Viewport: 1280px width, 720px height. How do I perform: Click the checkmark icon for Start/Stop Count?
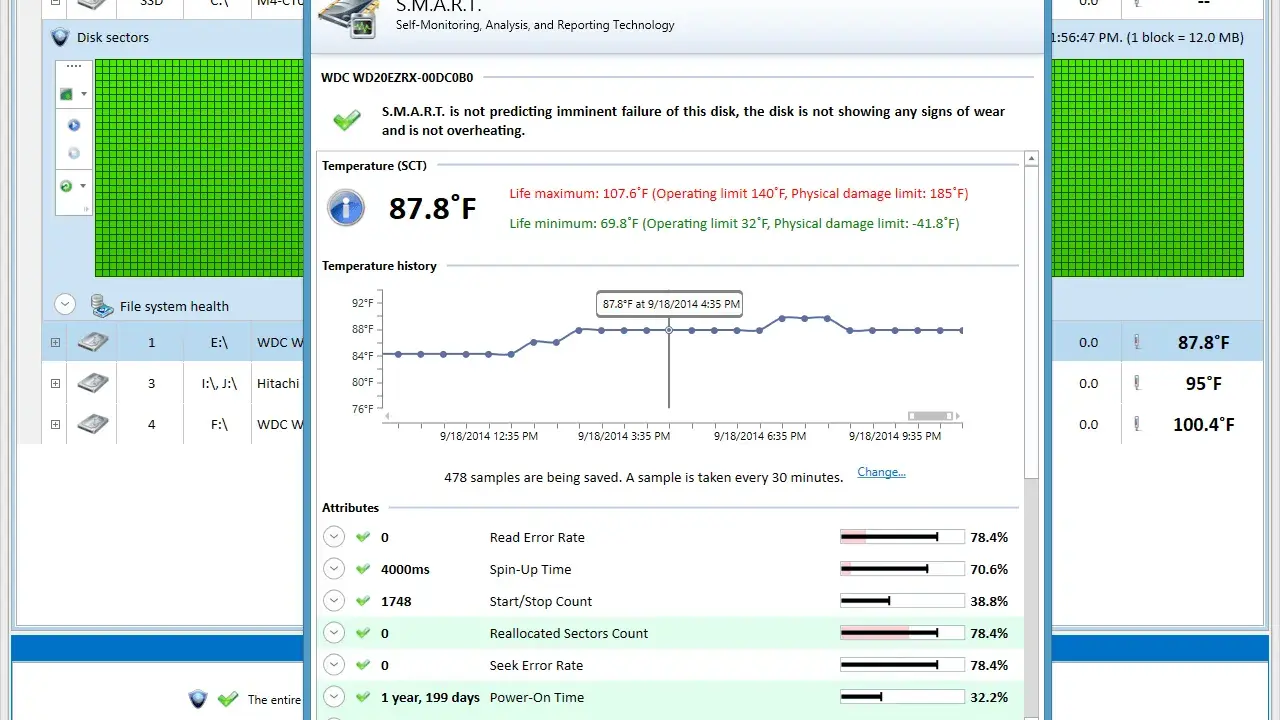tap(363, 601)
